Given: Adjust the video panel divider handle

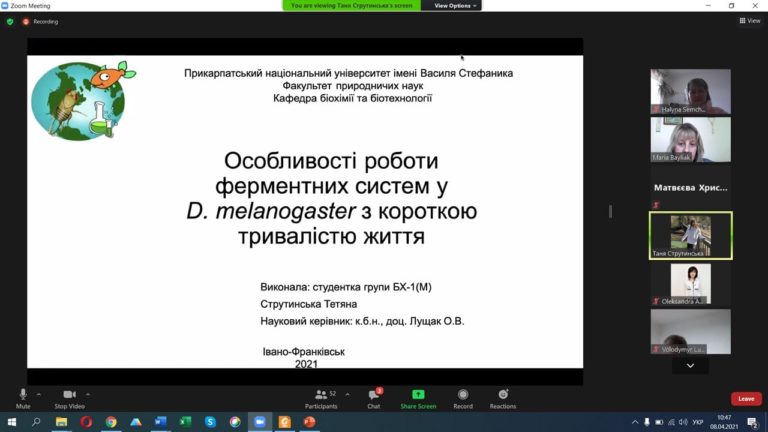Looking at the screenshot, I should (x=610, y=212).
